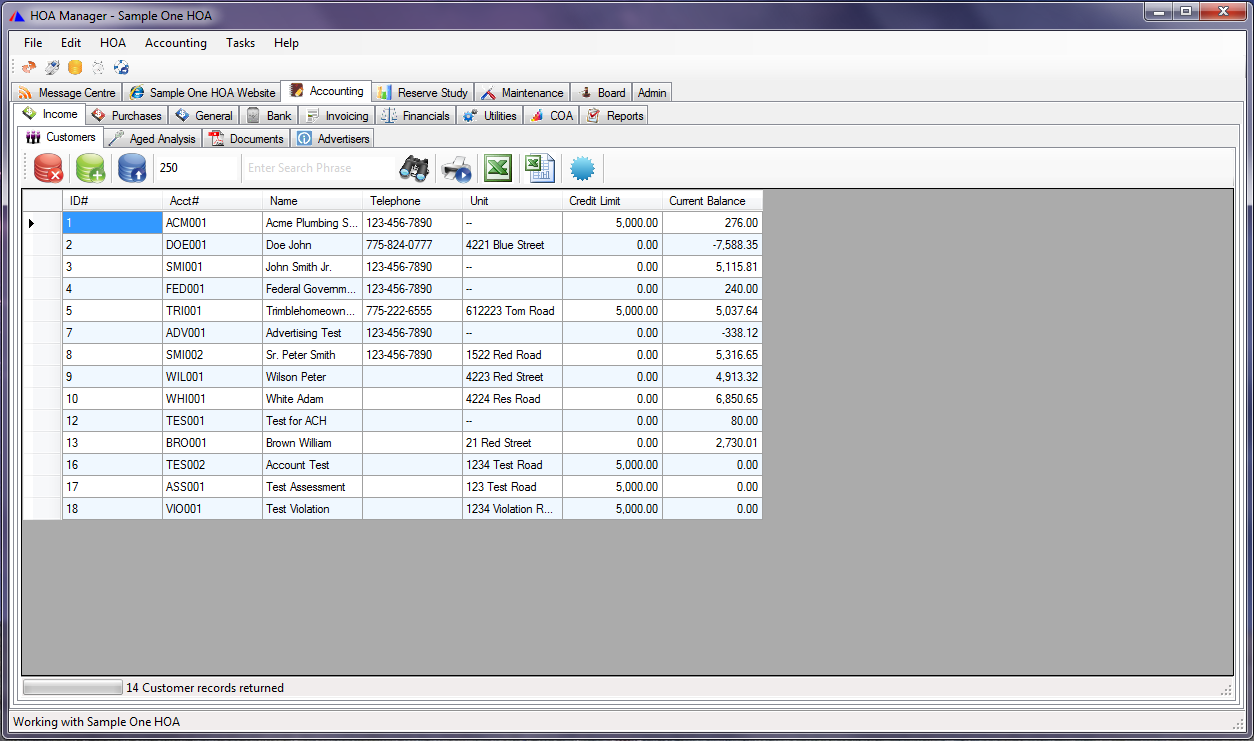Click the blue upload database icon
The width and height of the screenshot is (1254, 741).
tap(131, 168)
